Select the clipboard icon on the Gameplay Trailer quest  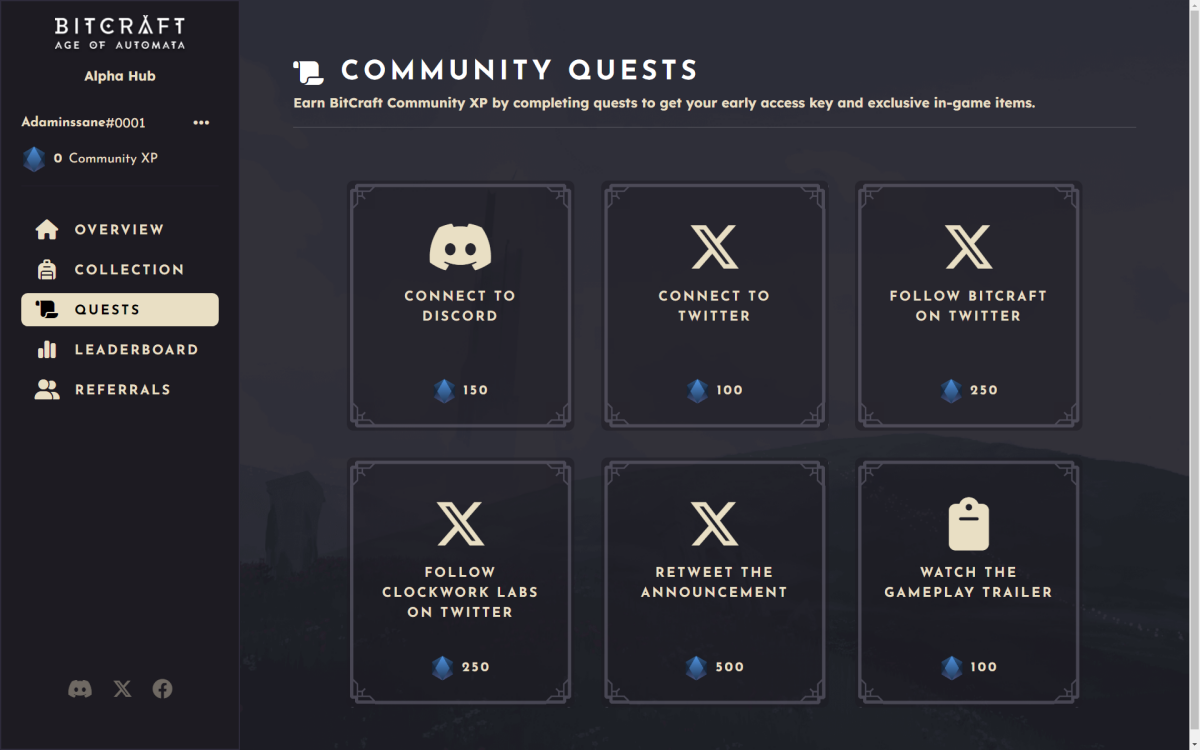[x=968, y=521]
